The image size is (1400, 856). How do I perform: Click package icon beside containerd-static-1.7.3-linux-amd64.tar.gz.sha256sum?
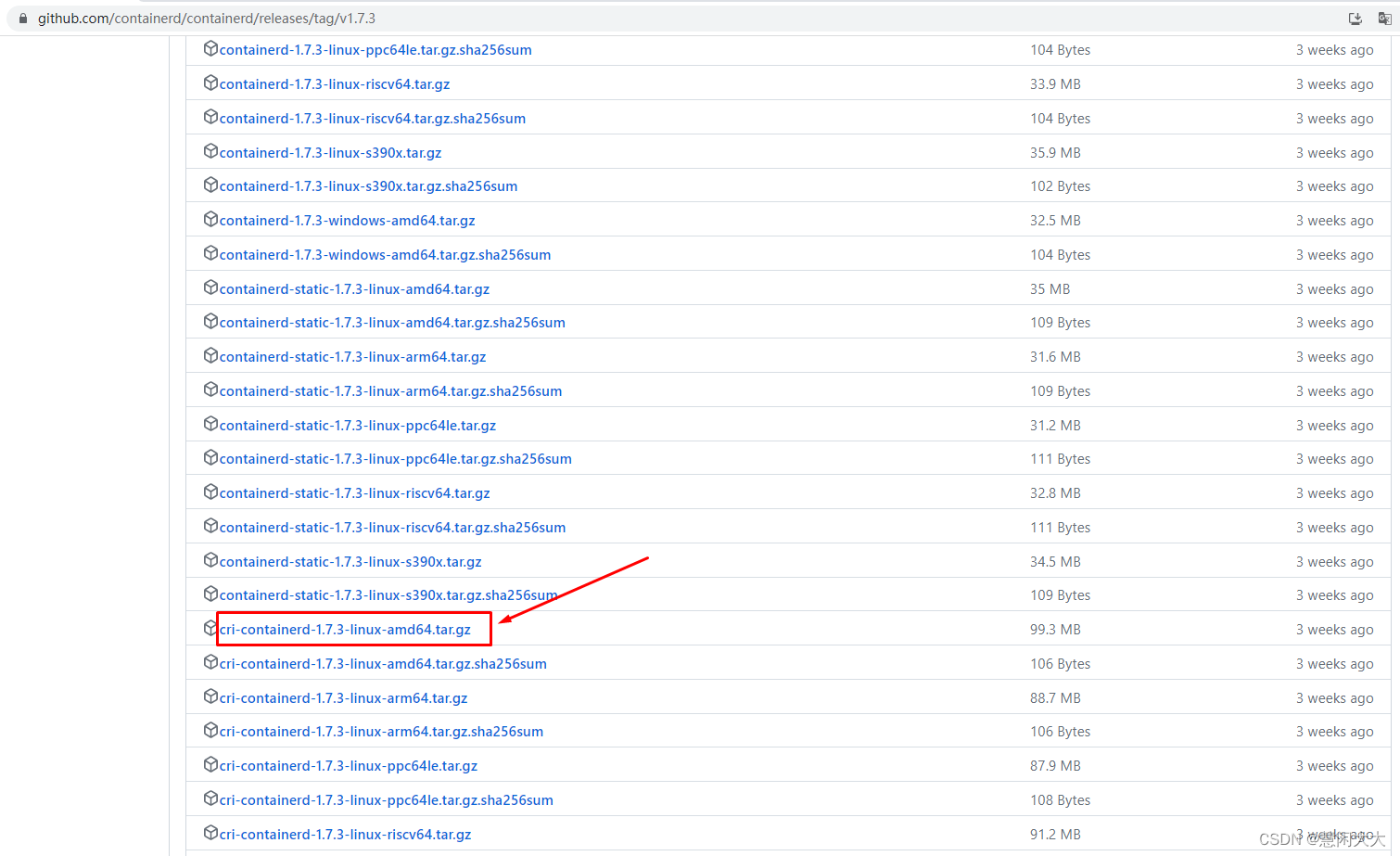click(x=210, y=321)
